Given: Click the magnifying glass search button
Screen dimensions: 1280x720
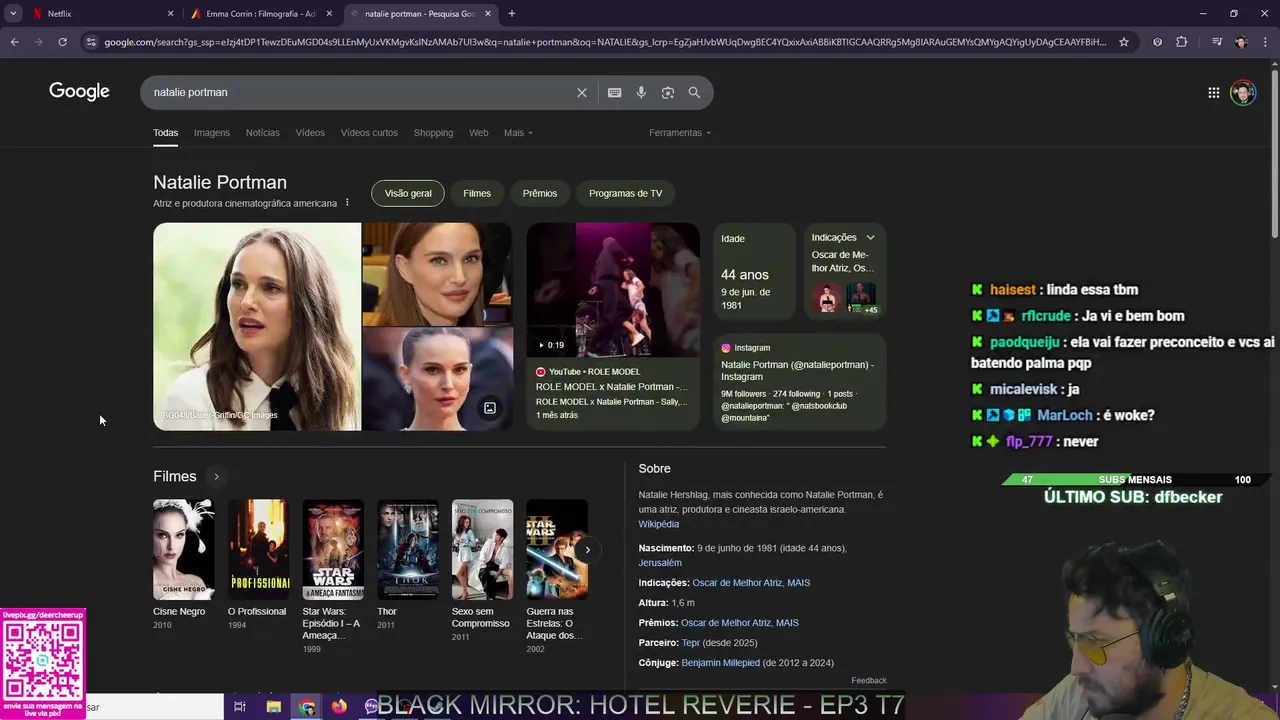Looking at the screenshot, I should [x=694, y=92].
